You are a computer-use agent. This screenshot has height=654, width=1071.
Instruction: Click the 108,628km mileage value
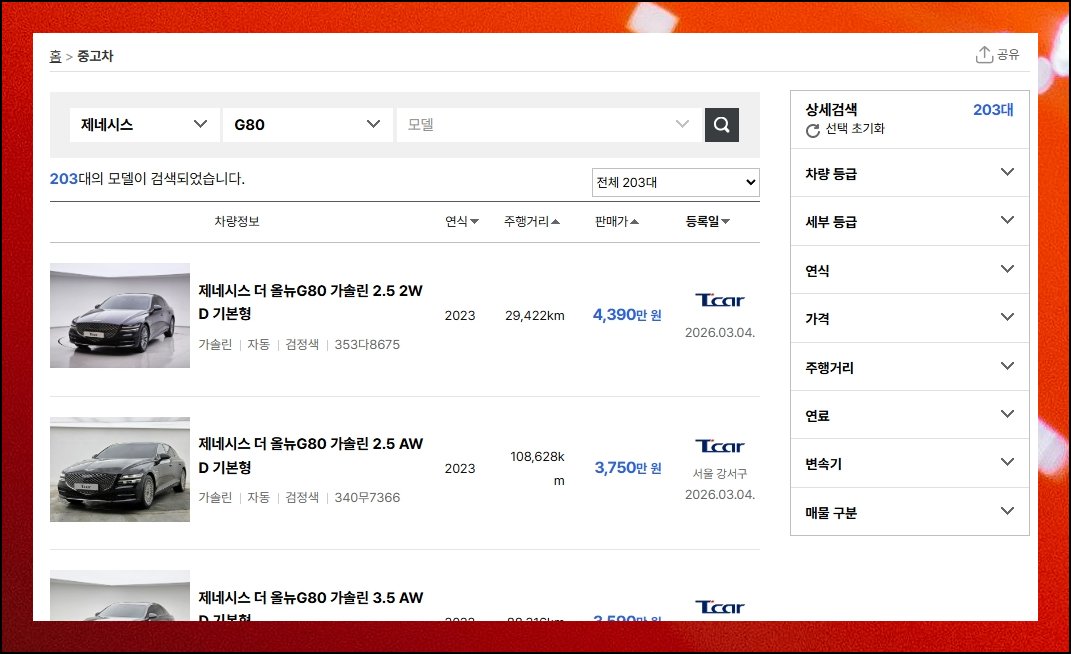538,468
